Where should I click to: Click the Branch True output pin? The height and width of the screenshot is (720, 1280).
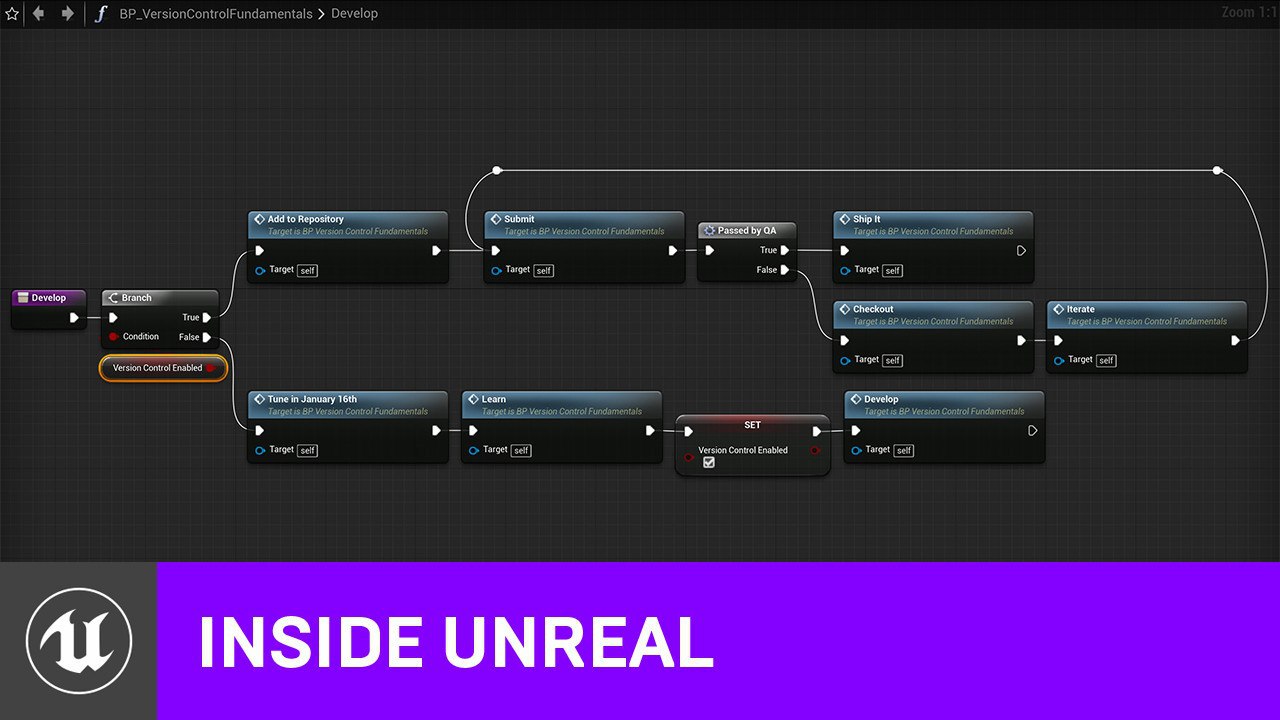click(207, 318)
